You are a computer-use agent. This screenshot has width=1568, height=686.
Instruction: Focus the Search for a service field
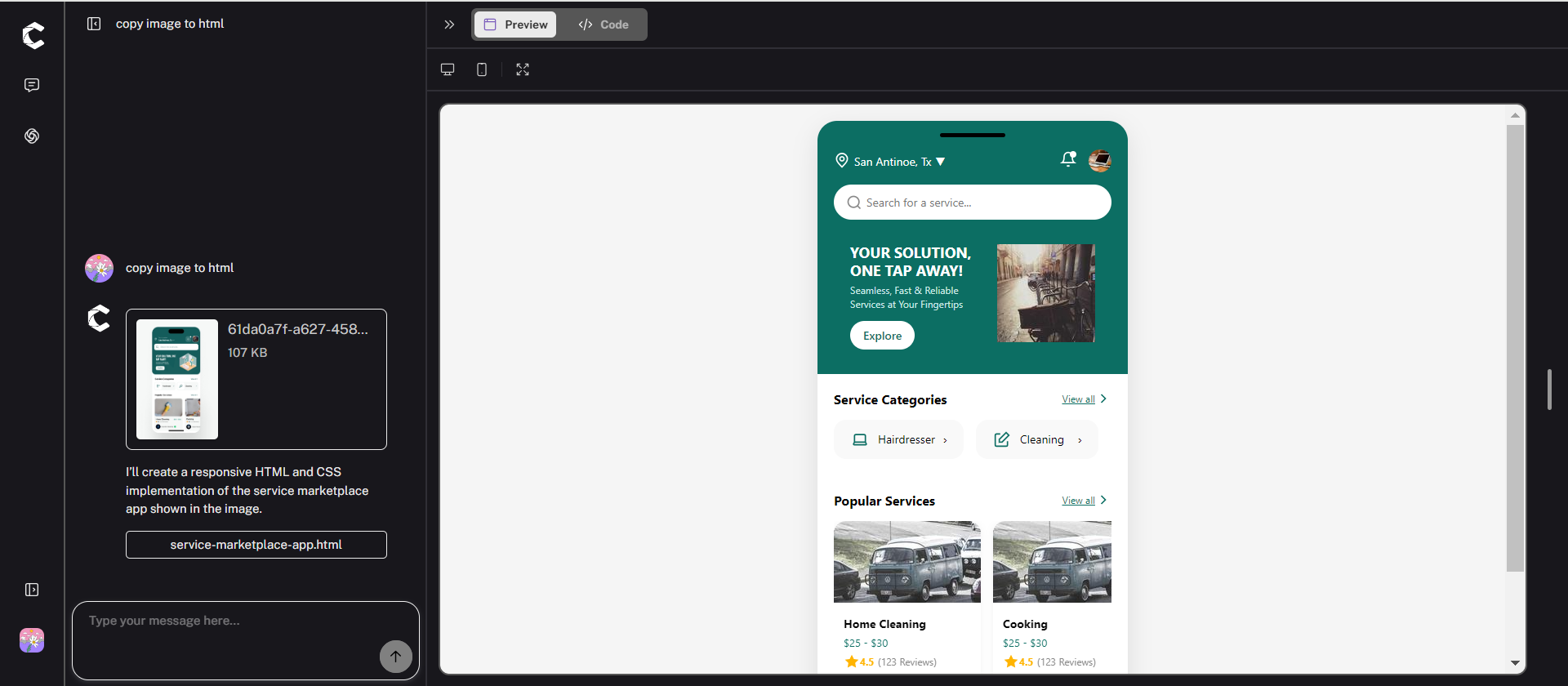pyautogui.click(x=972, y=203)
